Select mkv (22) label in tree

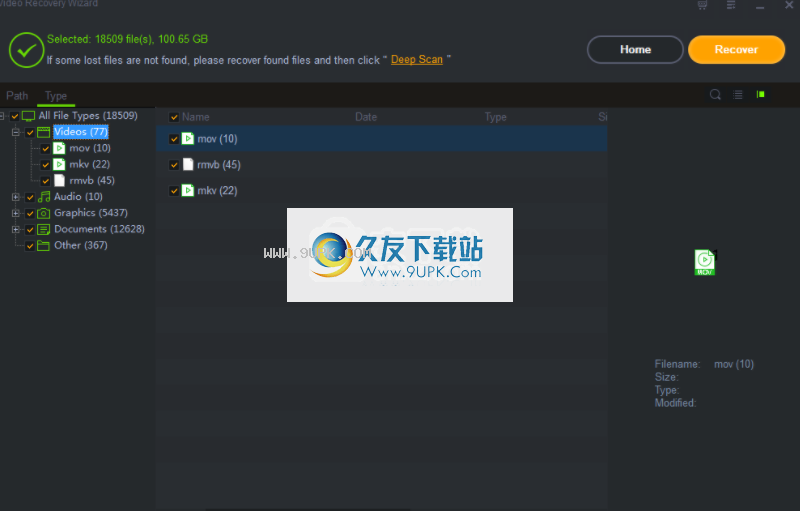pyautogui.click(x=89, y=164)
